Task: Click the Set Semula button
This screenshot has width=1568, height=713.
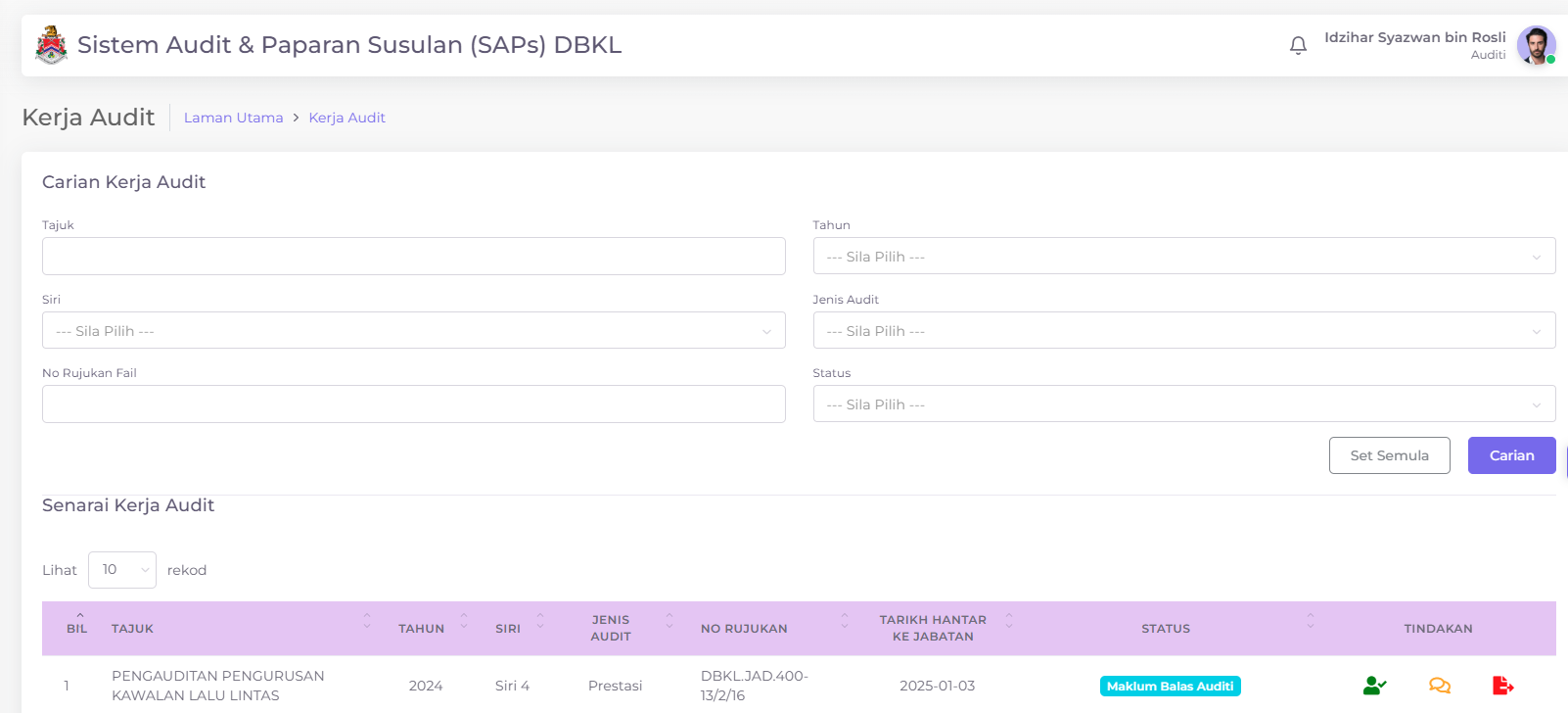Action: 1389,455
